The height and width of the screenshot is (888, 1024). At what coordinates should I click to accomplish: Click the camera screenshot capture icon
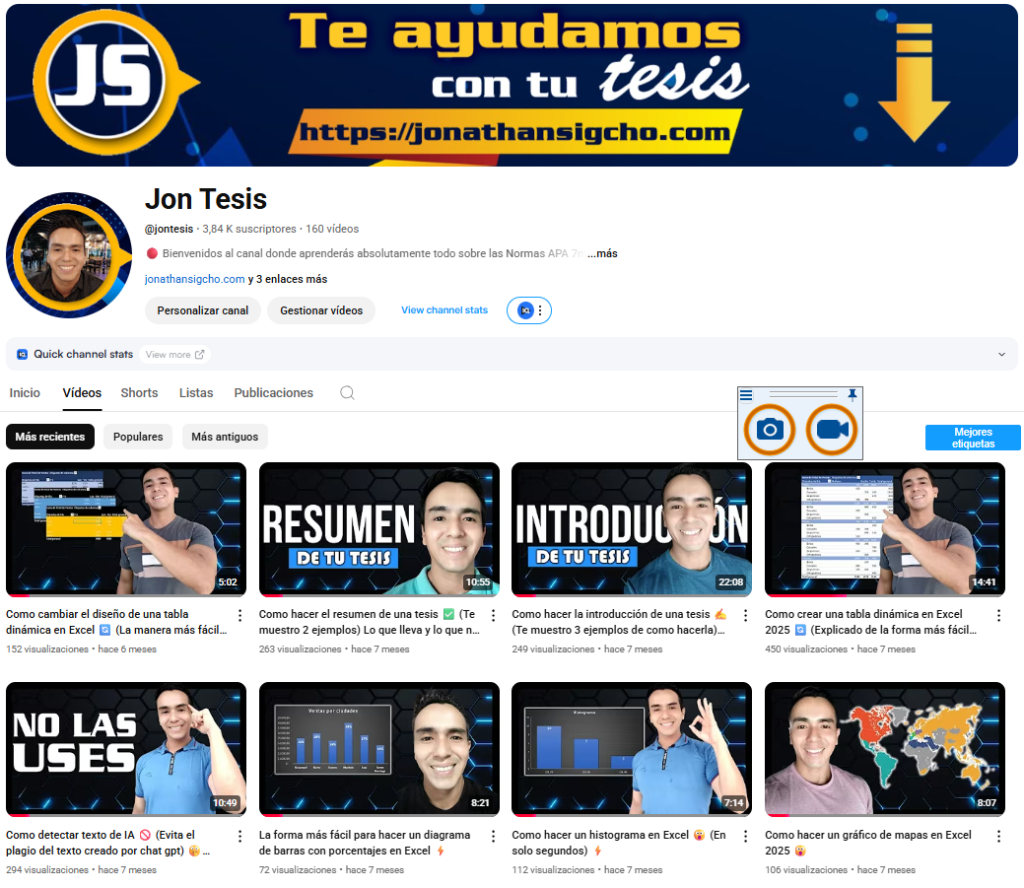769,429
